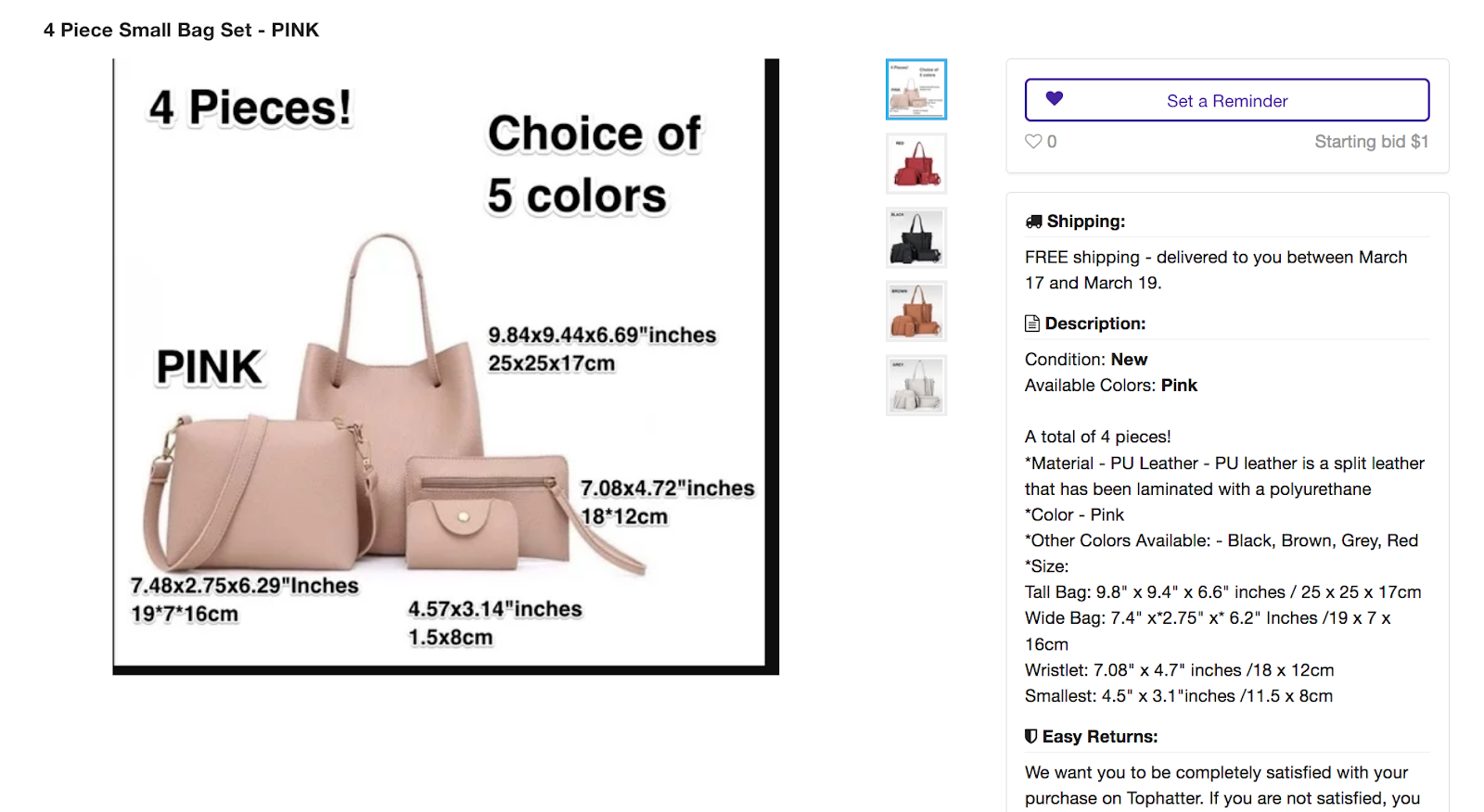Click the Set a Reminder button
The image size is (1484, 812).
pyautogui.click(x=1226, y=100)
